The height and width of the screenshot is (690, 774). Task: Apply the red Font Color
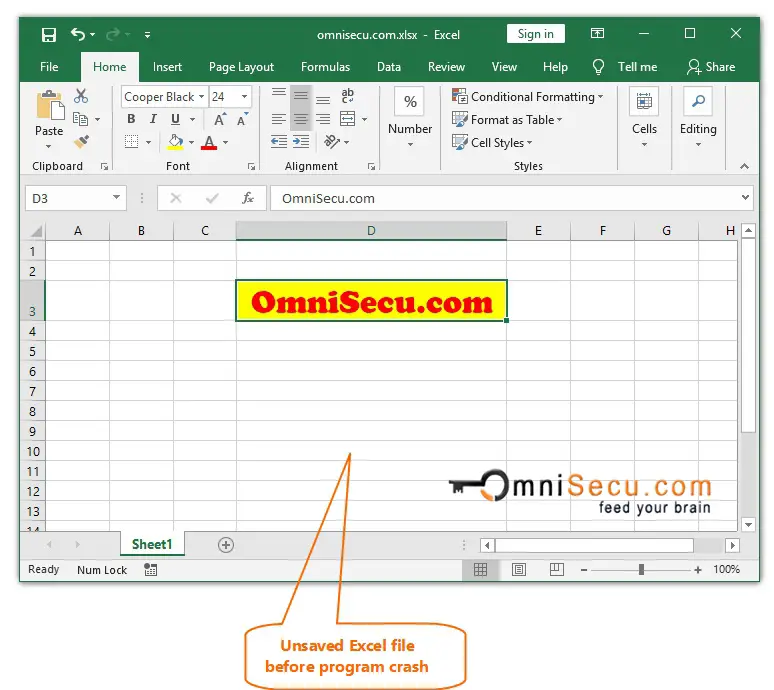[x=209, y=142]
